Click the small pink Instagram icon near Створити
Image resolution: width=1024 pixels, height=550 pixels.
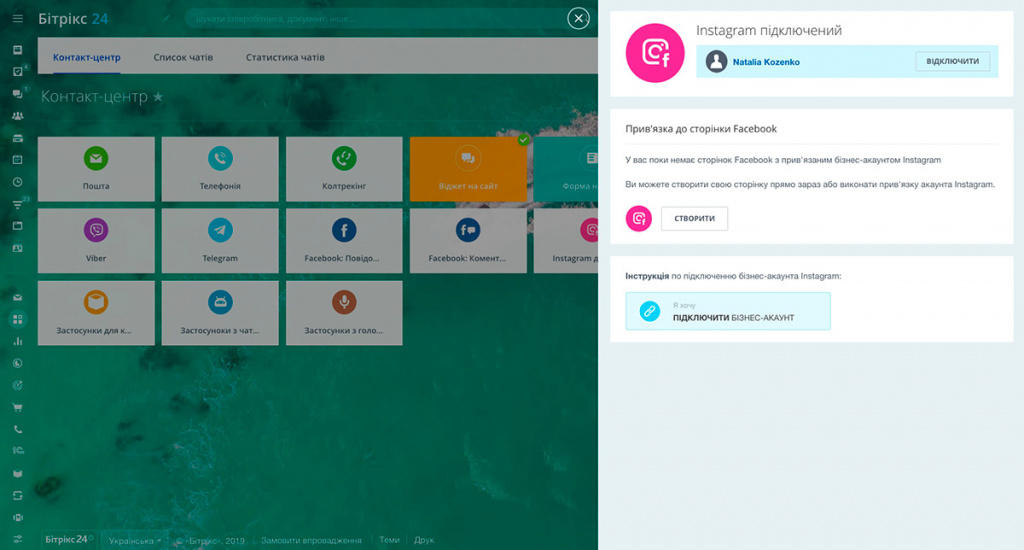(639, 218)
